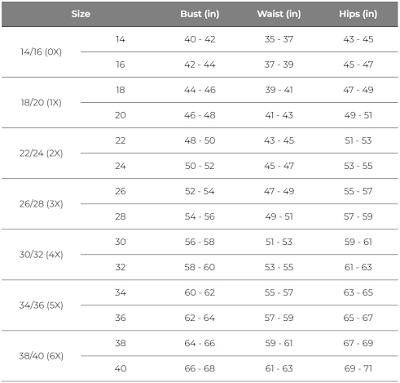Select the 30/32 (4X) size group

click(x=41, y=255)
